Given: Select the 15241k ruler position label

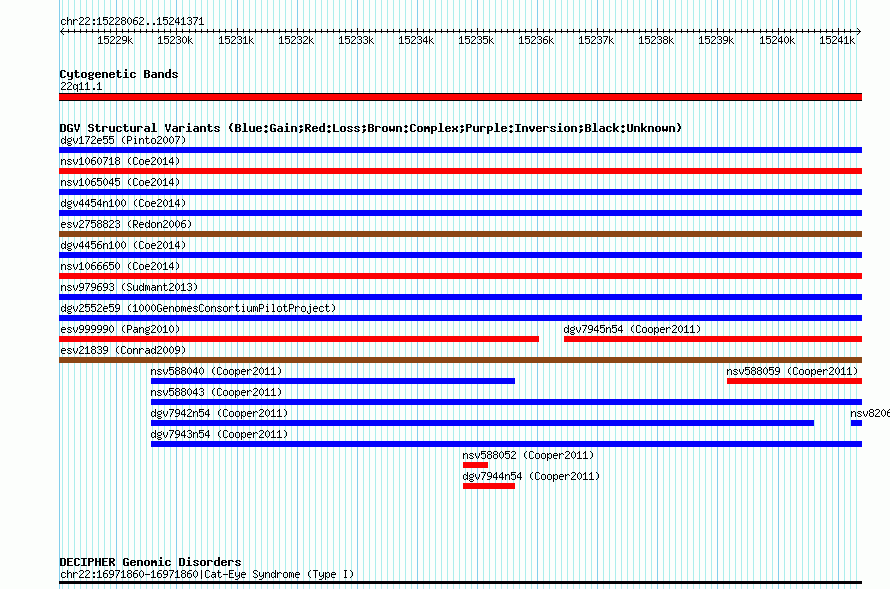Looking at the screenshot, I should pos(837,41).
